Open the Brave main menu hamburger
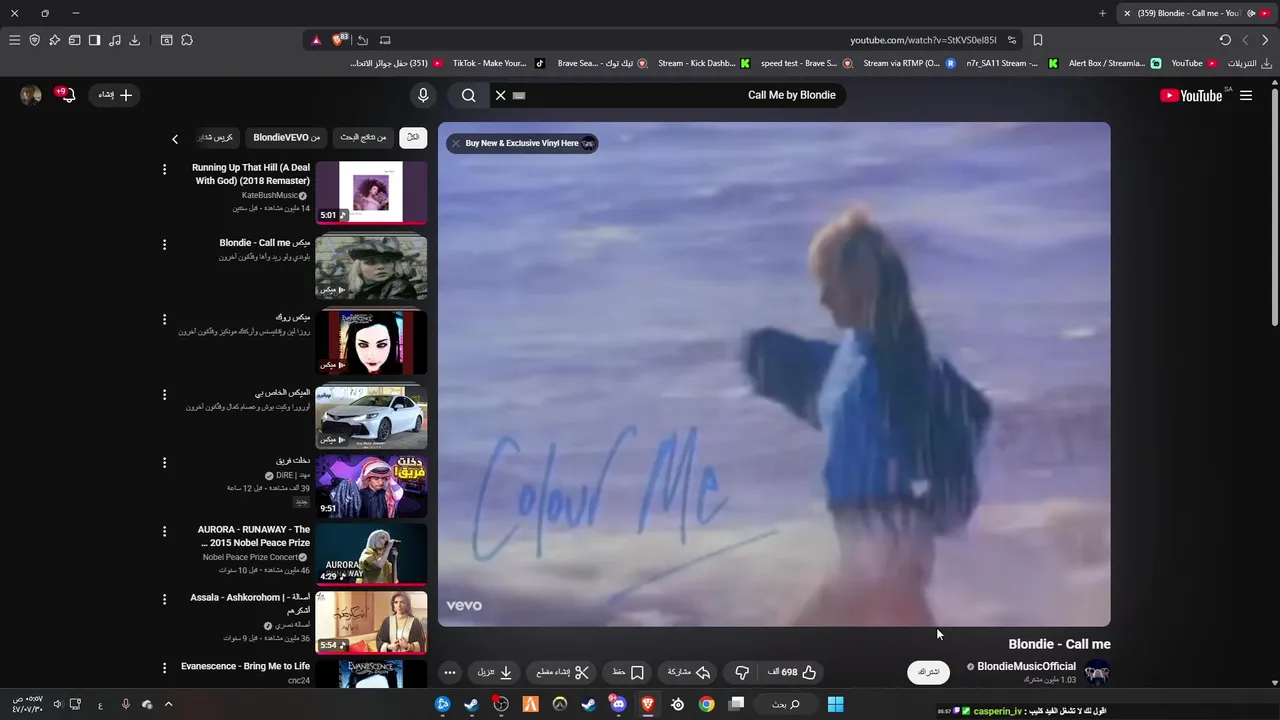1280x720 pixels. coord(14,40)
